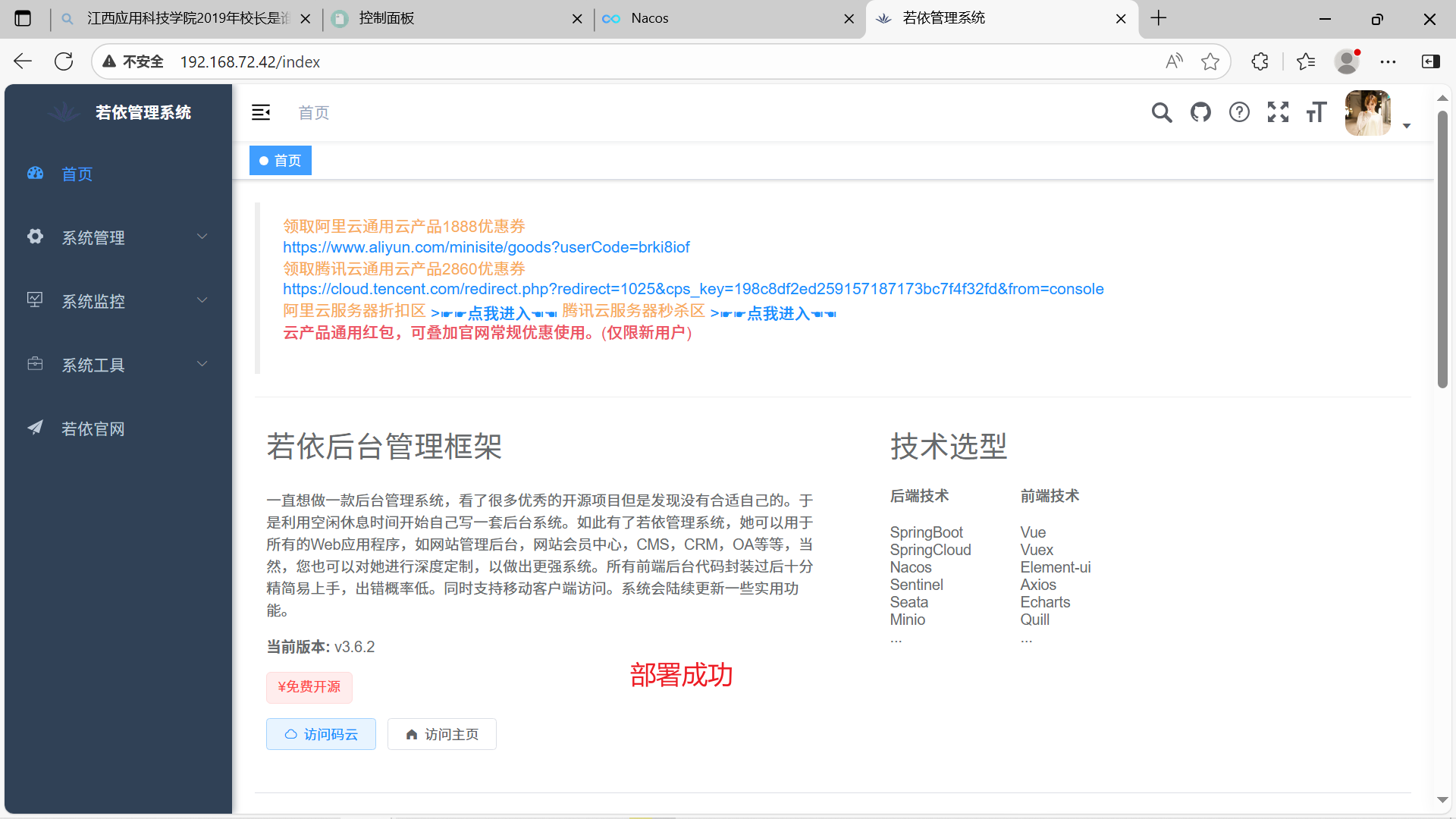Expand the 系统工具 sidebar menu
1456x819 pixels.
click(118, 365)
